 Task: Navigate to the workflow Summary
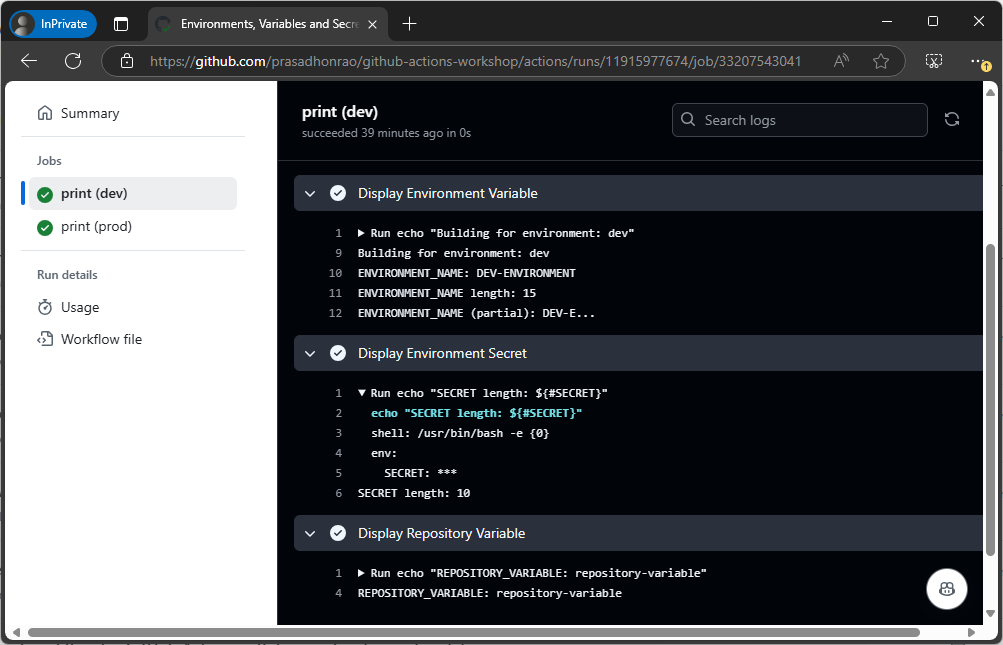[90, 113]
